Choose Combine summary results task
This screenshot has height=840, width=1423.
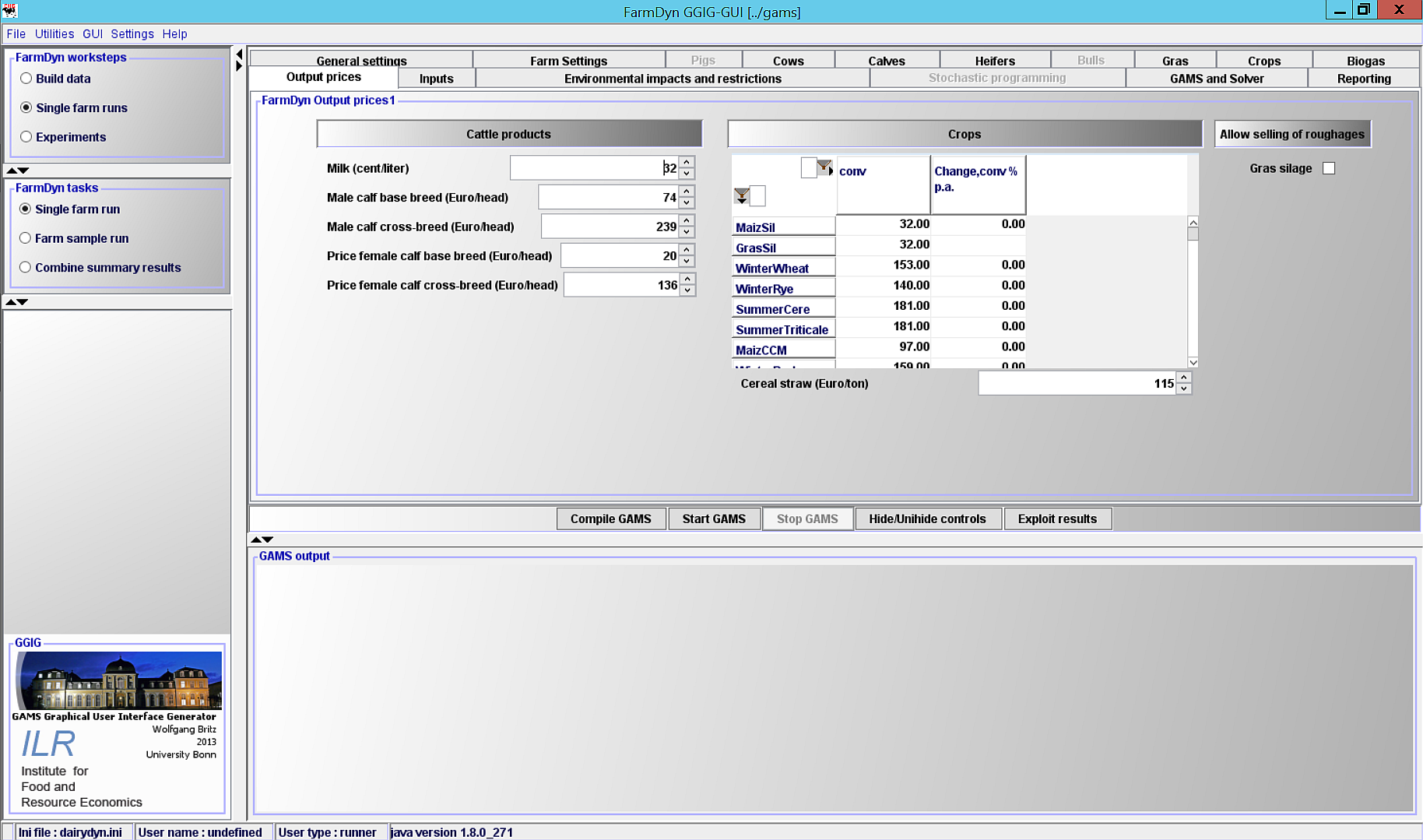point(26,267)
